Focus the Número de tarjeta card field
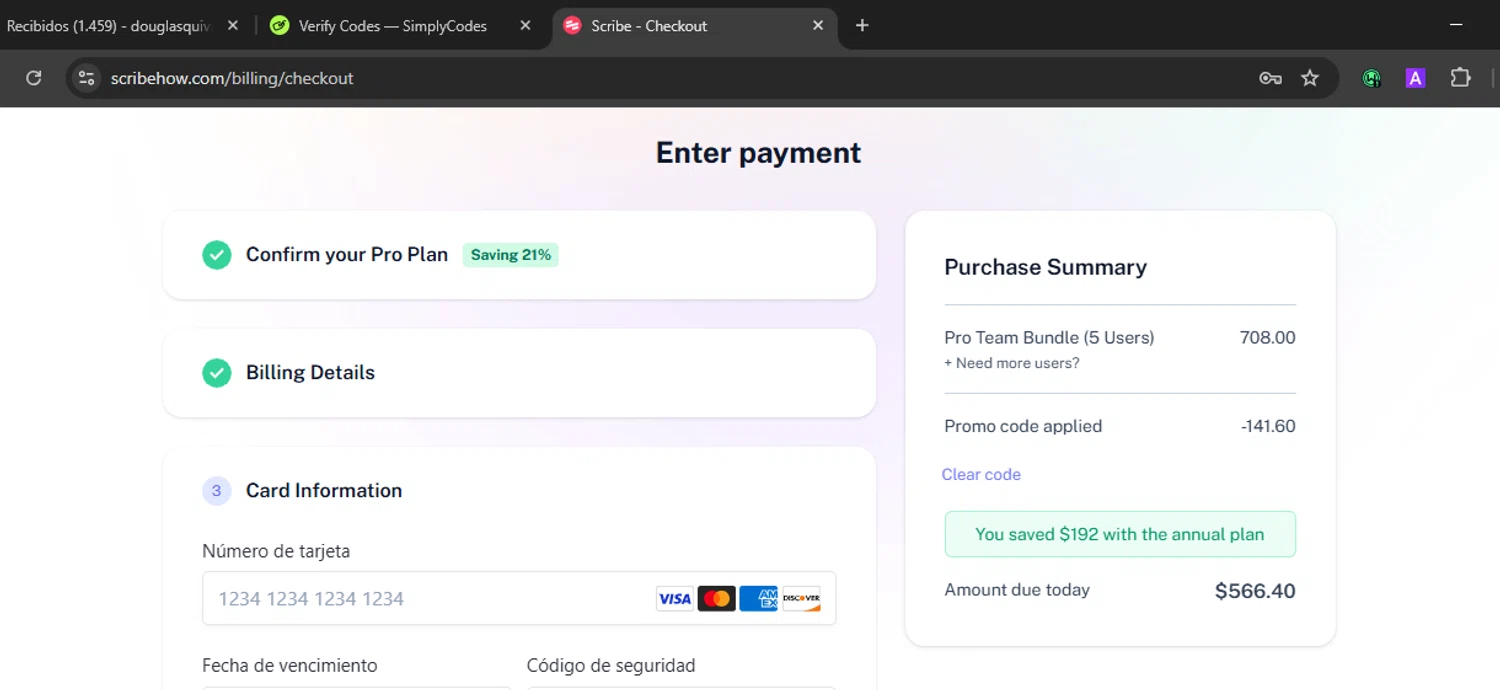Screen dimensions: 1500x690 pyautogui.click(x=519, y=599)
